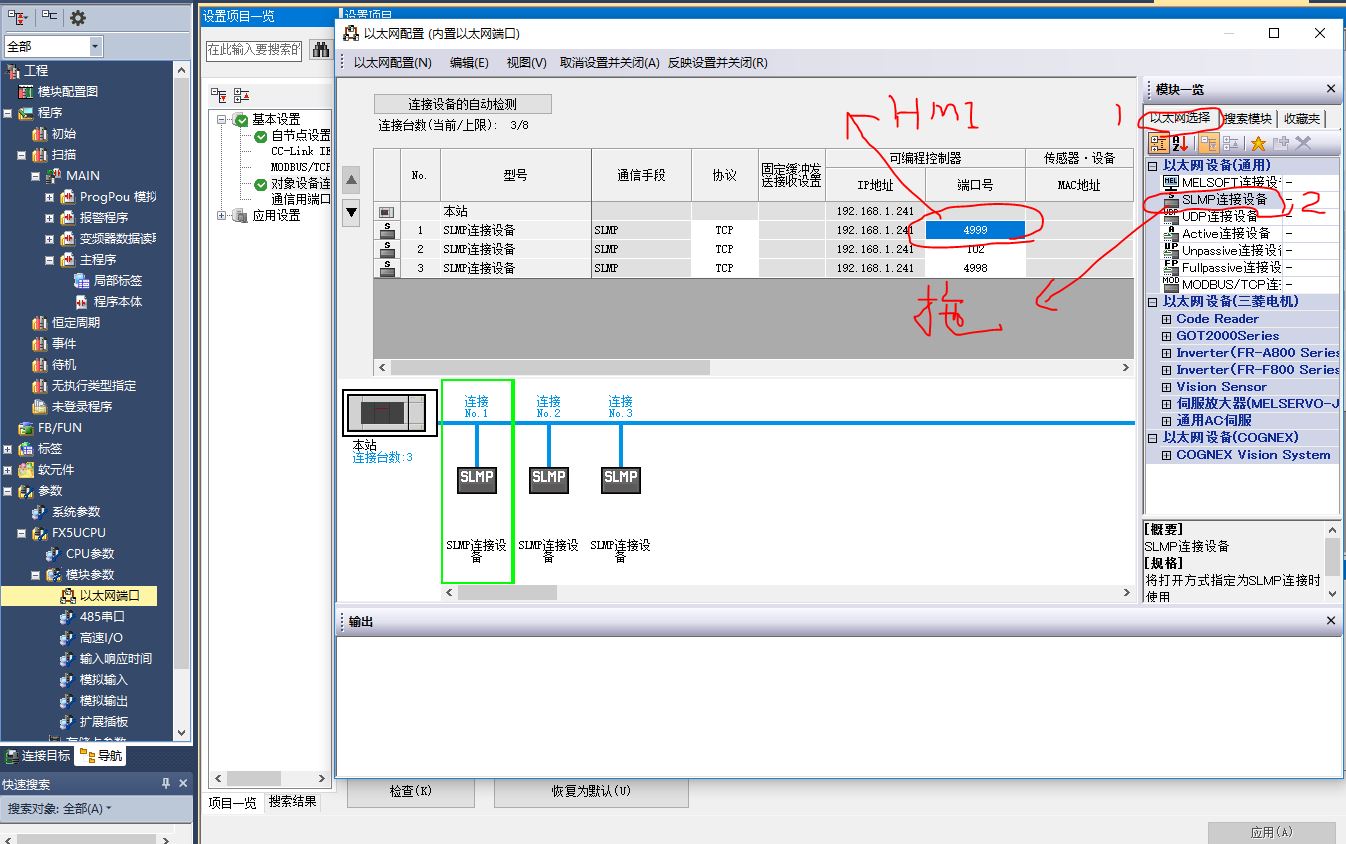Click the move-down arrow beside the device table
The width and height of the screenshot is (1346, 844).
click(351, 211)
